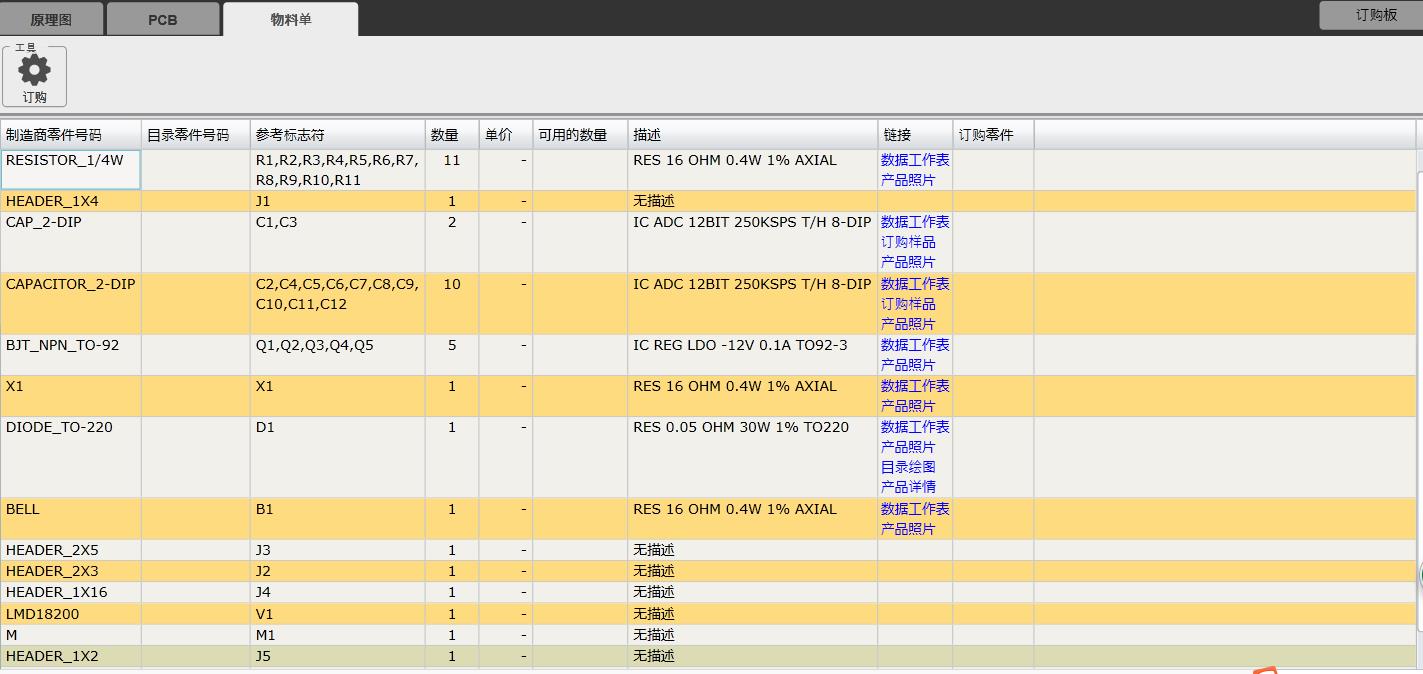This screenshot has height=674, width=1423.
Task: Open 产品照片 link for CAP_2-DIP
Action: click(x=908, y=262)
